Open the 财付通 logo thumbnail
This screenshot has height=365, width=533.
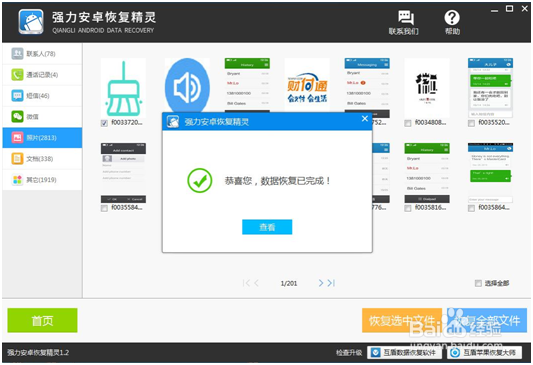click(x=307, y=85)
